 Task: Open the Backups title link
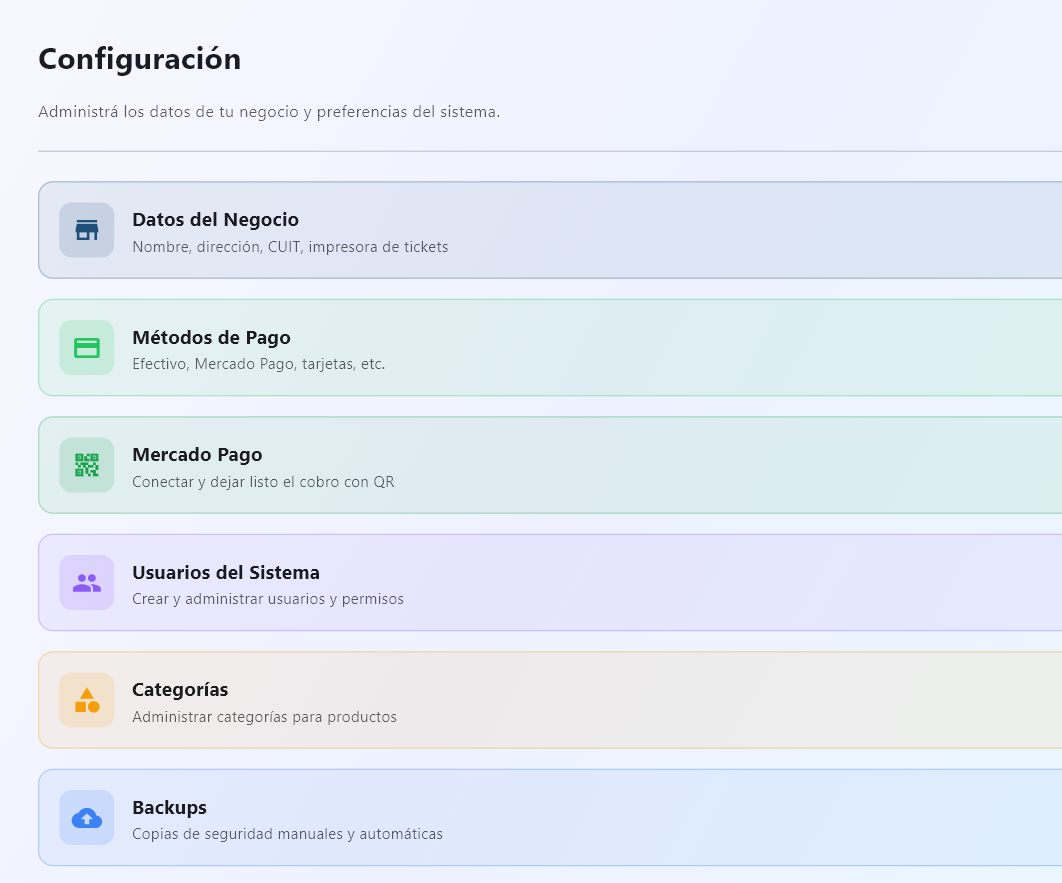coord(169,808)
